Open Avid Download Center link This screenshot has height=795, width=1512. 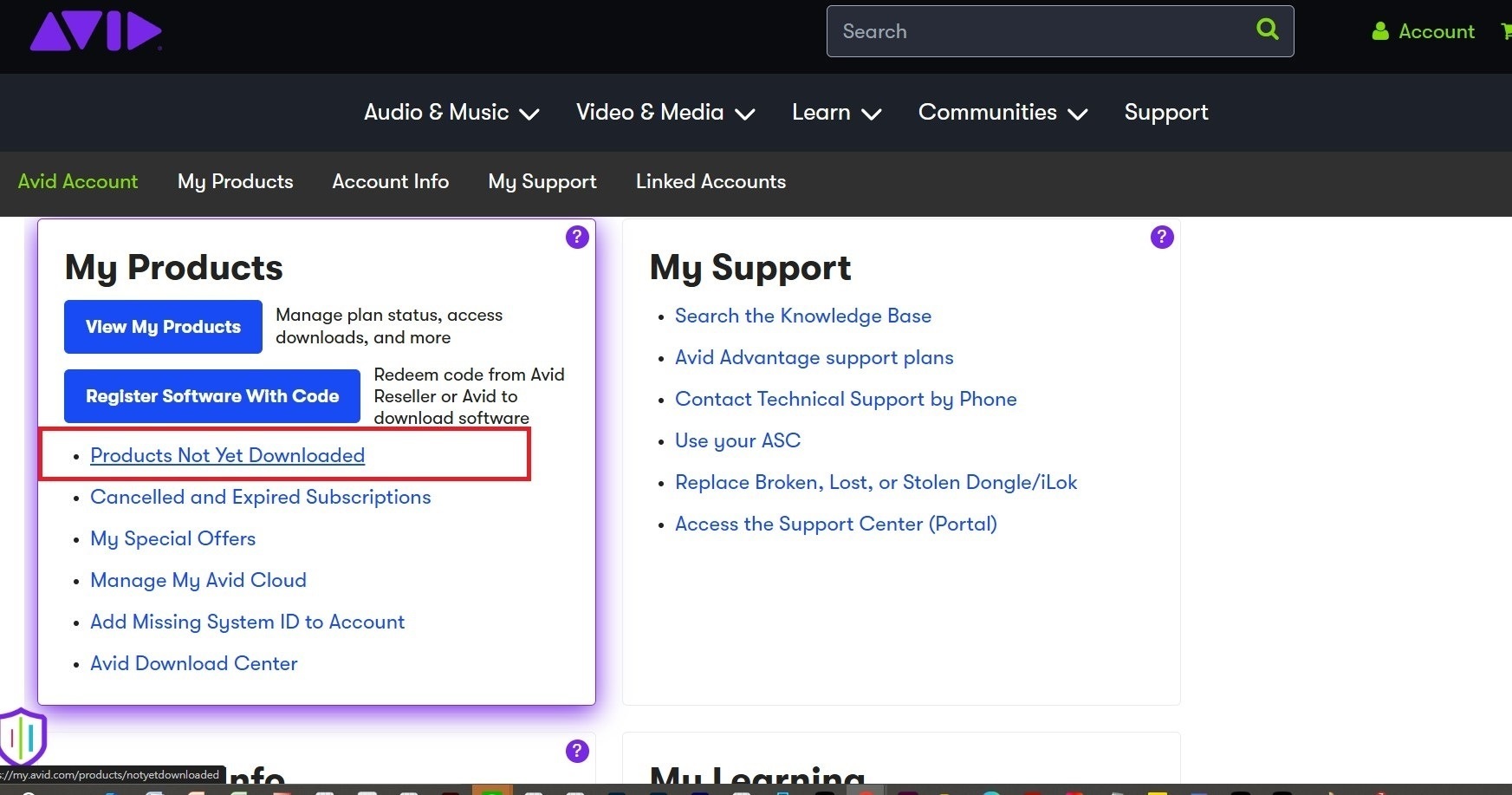(193, 663)
